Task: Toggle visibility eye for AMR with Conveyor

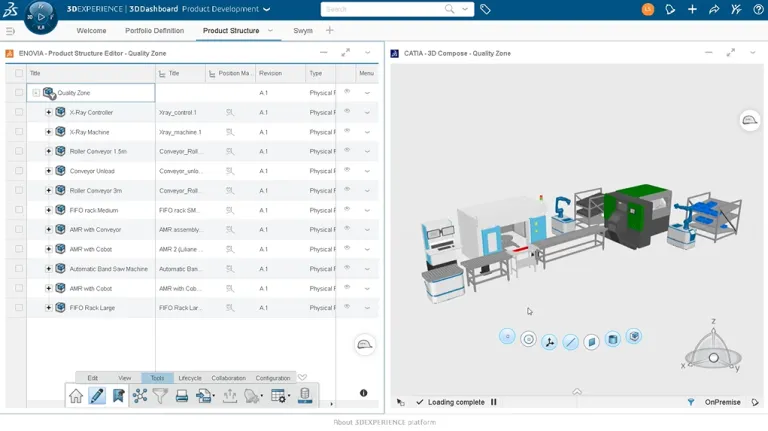Action: [x=347, y=229]
